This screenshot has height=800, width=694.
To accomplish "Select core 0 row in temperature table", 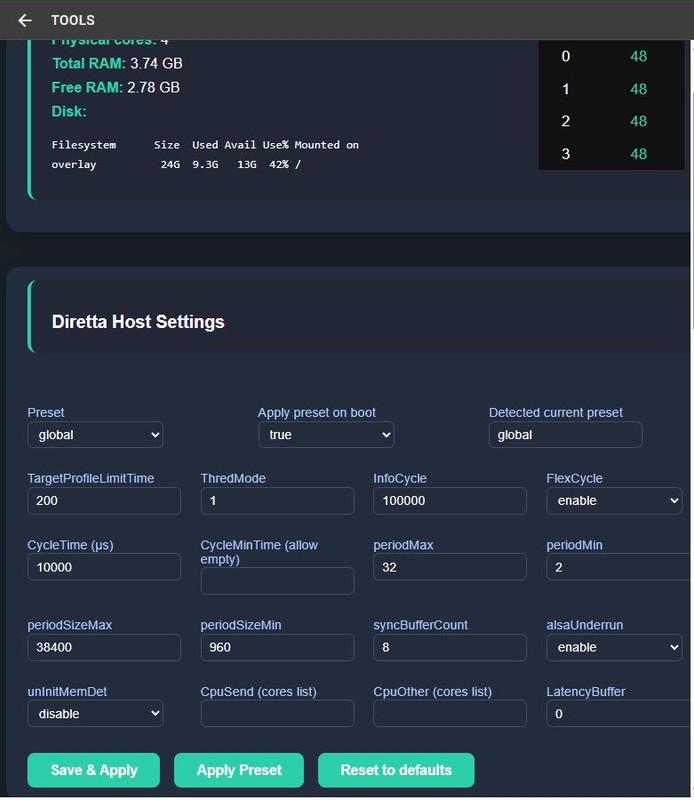I will [611, 56].
